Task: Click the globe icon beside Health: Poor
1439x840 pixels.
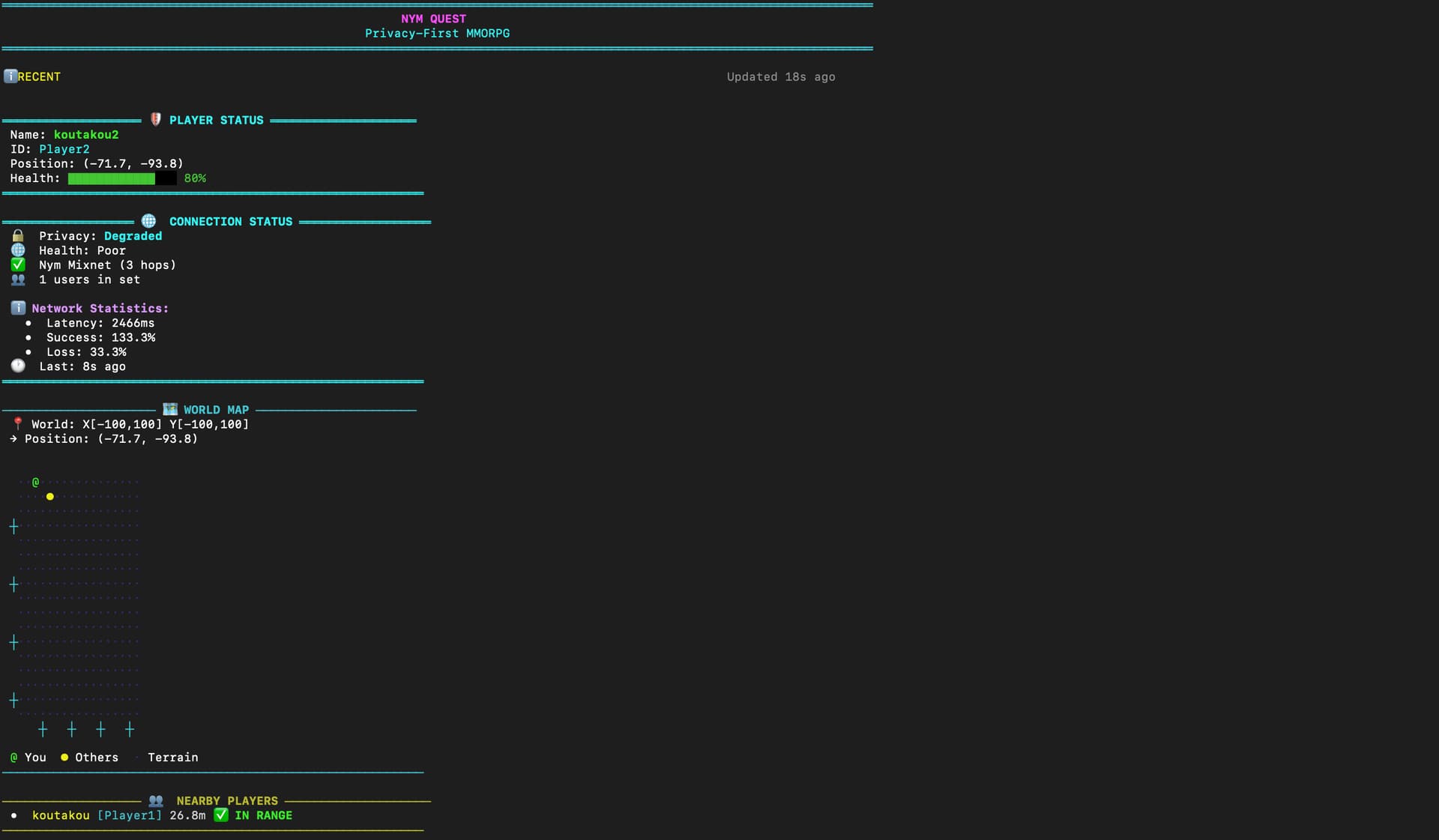Action: pyautogui.click(x=18, y=250)
